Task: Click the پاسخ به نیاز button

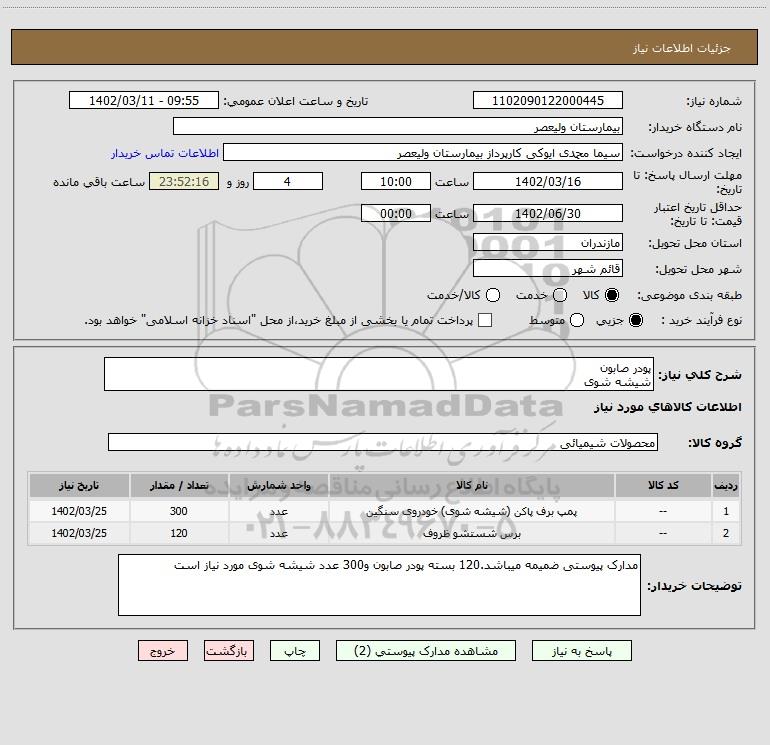Action: pos(581,651)
